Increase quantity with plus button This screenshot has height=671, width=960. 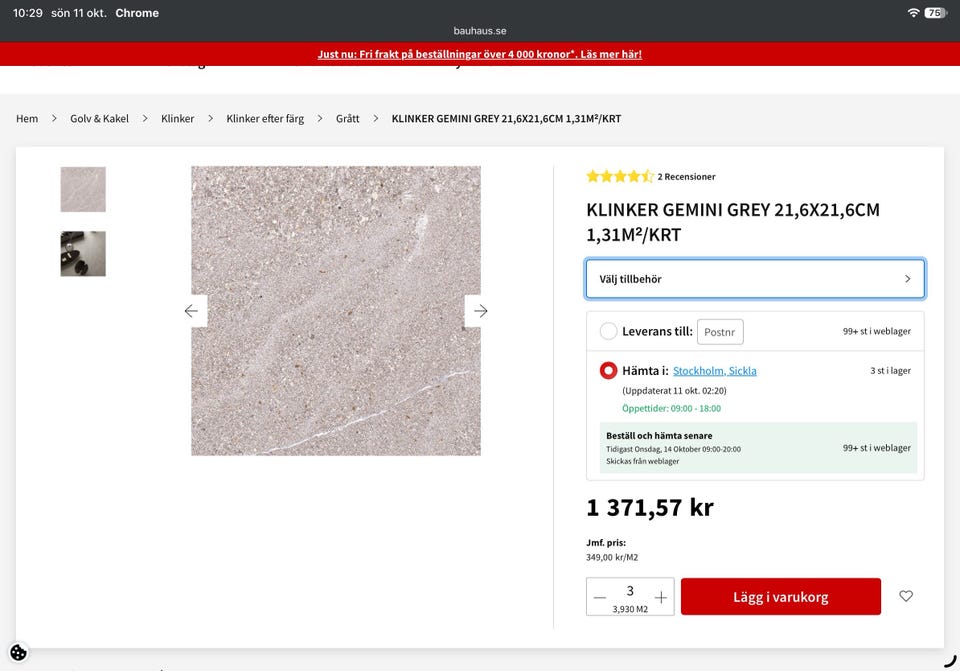661,597
